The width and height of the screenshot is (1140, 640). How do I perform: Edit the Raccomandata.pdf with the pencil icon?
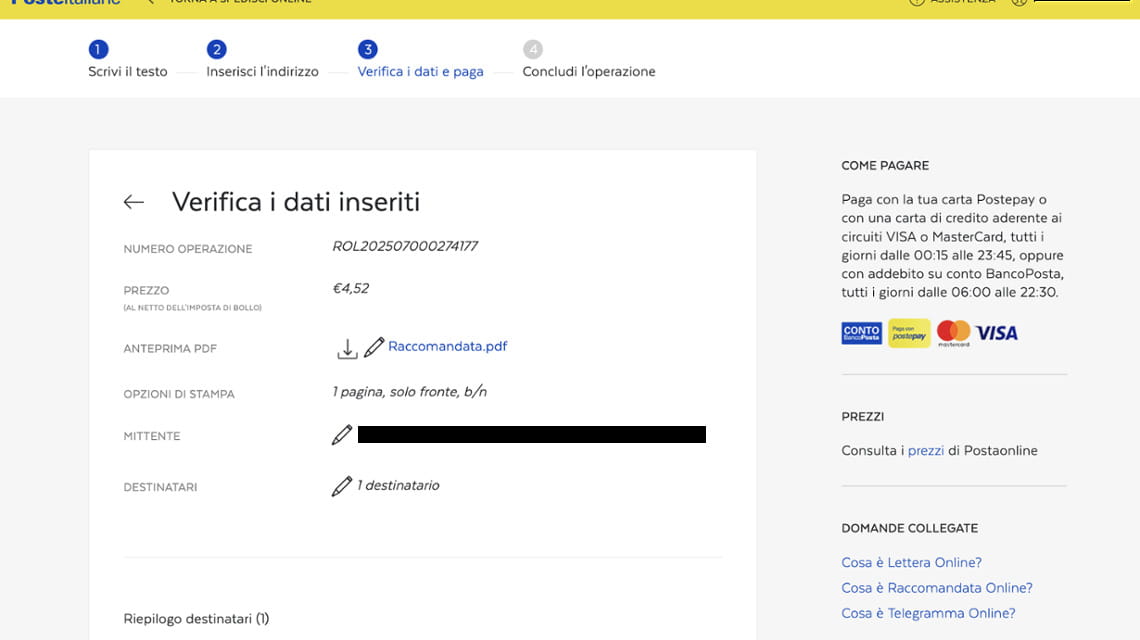point(374,347)
